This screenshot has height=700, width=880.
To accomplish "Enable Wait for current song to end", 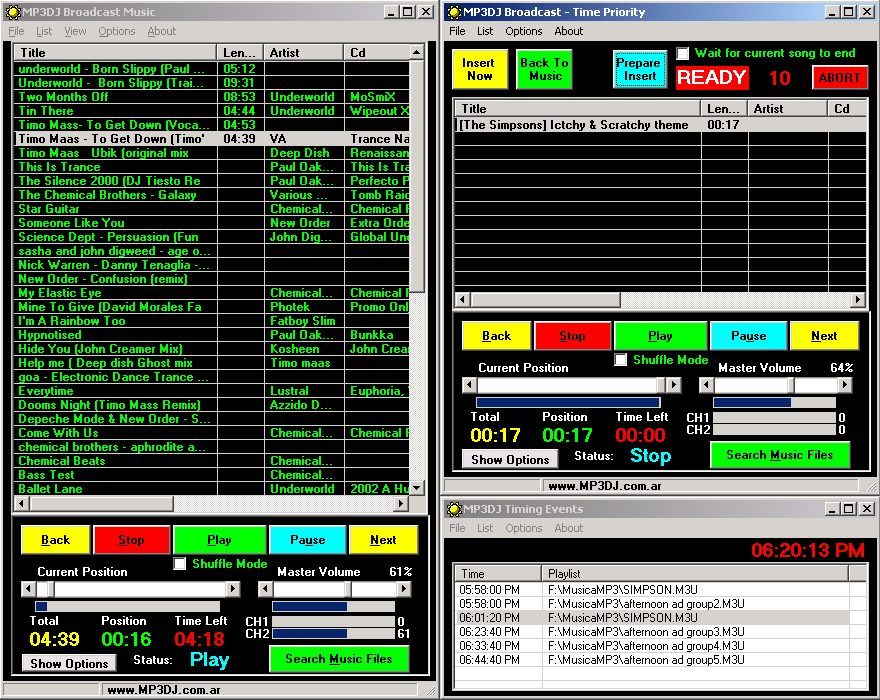I will pos(684,53).
